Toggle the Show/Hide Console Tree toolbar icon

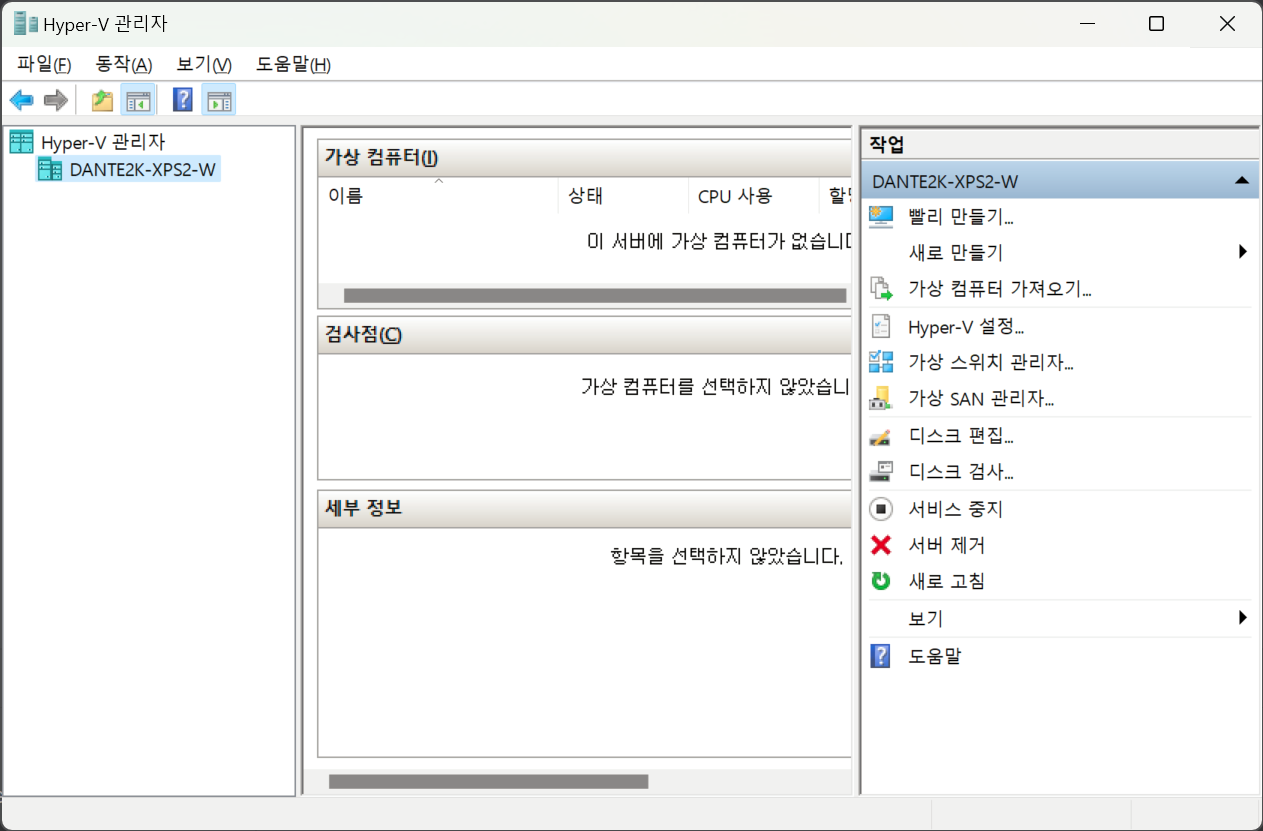136,100
